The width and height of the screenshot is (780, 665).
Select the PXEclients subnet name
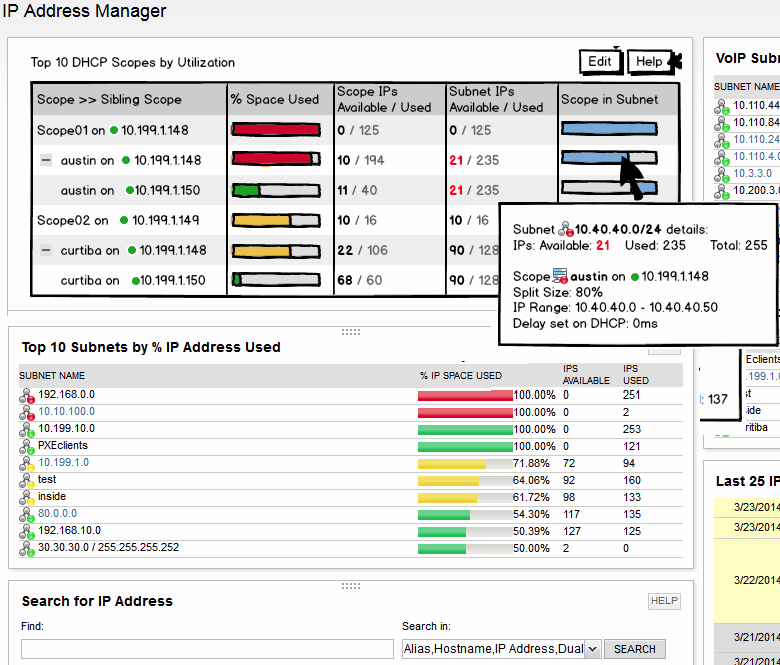click(63, 445)
